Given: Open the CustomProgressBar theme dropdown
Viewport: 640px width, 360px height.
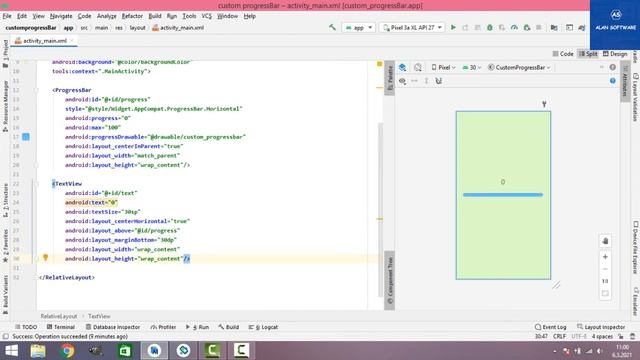Looking at the screenshot, I should click(x=519, y=67).
